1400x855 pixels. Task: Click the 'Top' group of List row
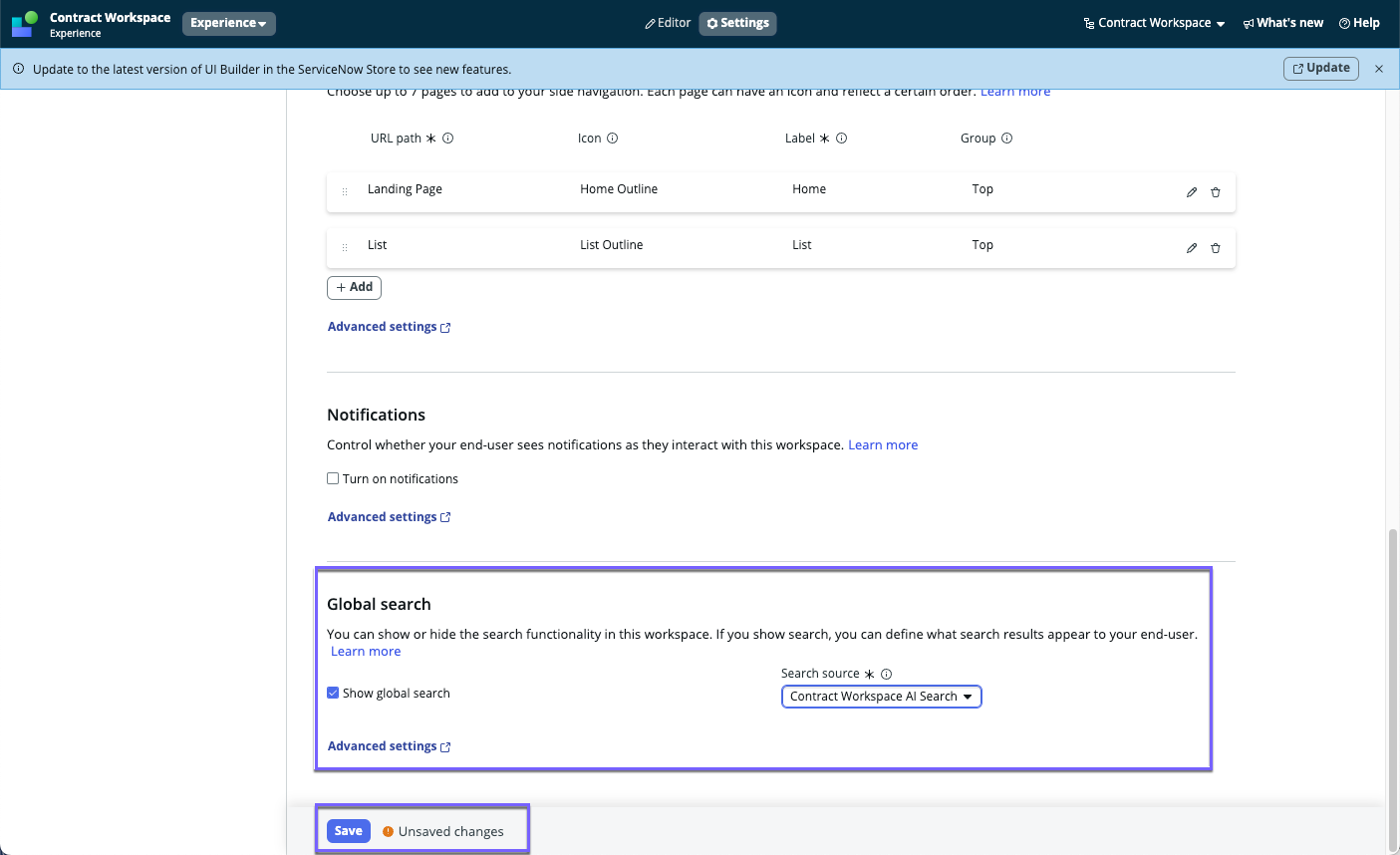tap(982, 245)
